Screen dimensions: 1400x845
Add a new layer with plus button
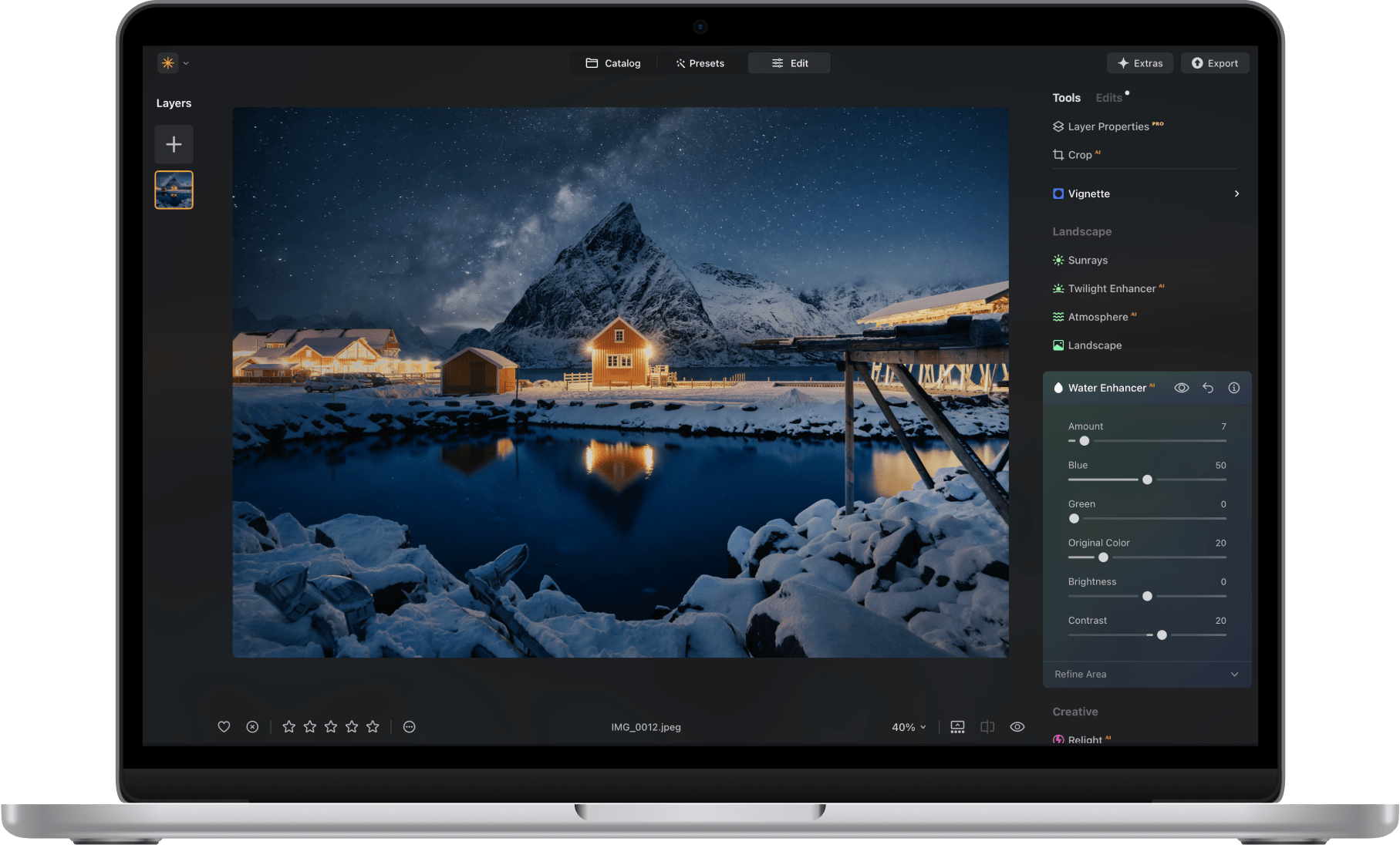pos(174,144)
